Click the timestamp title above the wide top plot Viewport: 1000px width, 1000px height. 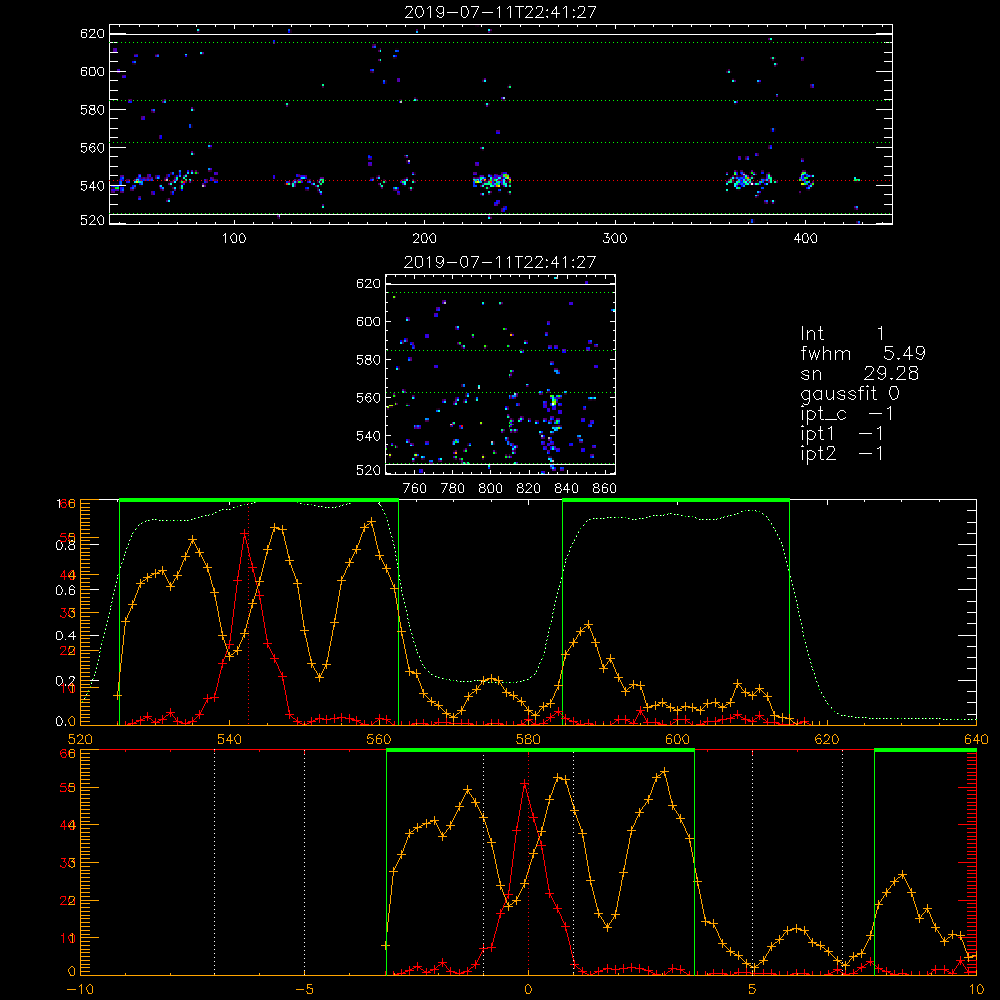pyautogui.click(x=500, y=12)
